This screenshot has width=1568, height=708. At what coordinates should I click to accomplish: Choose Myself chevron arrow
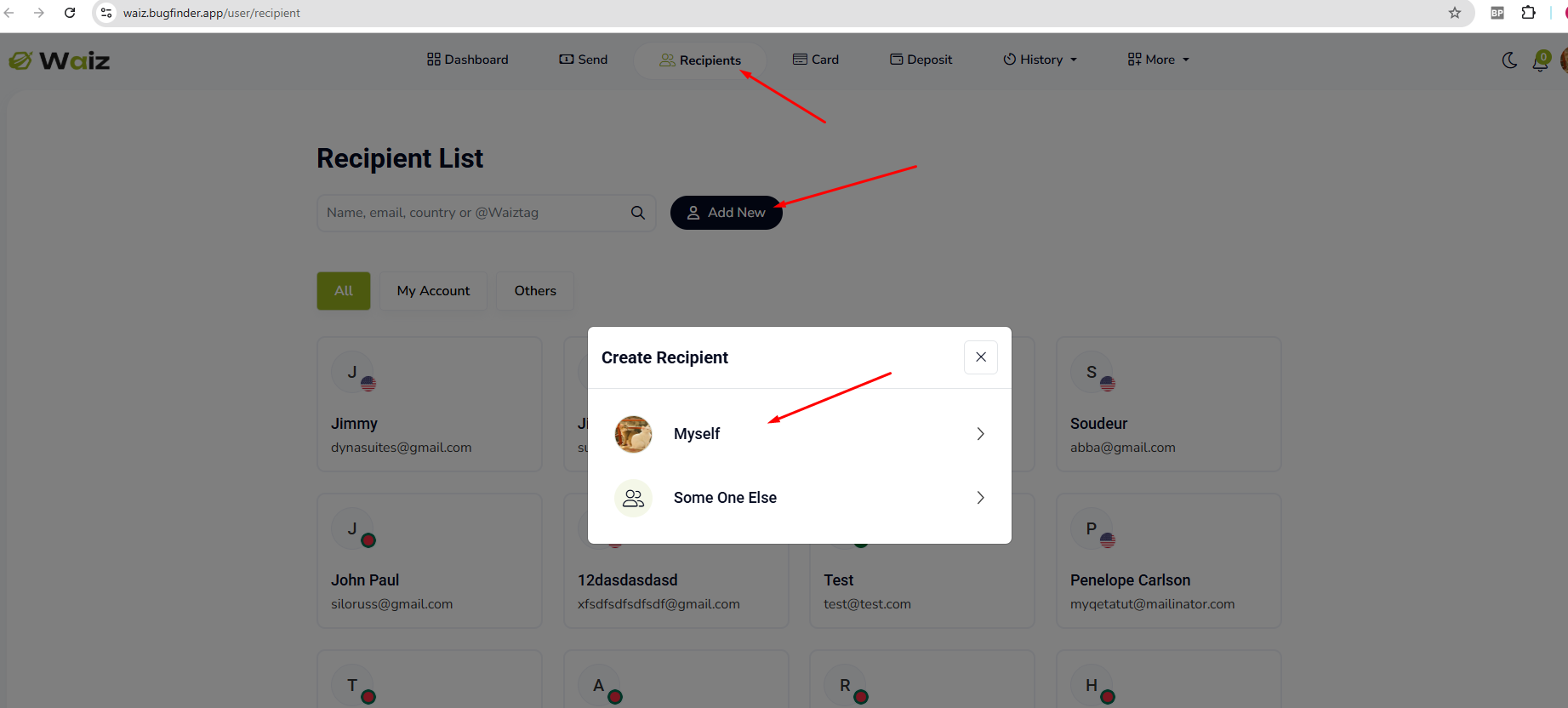tap(980, 434)
